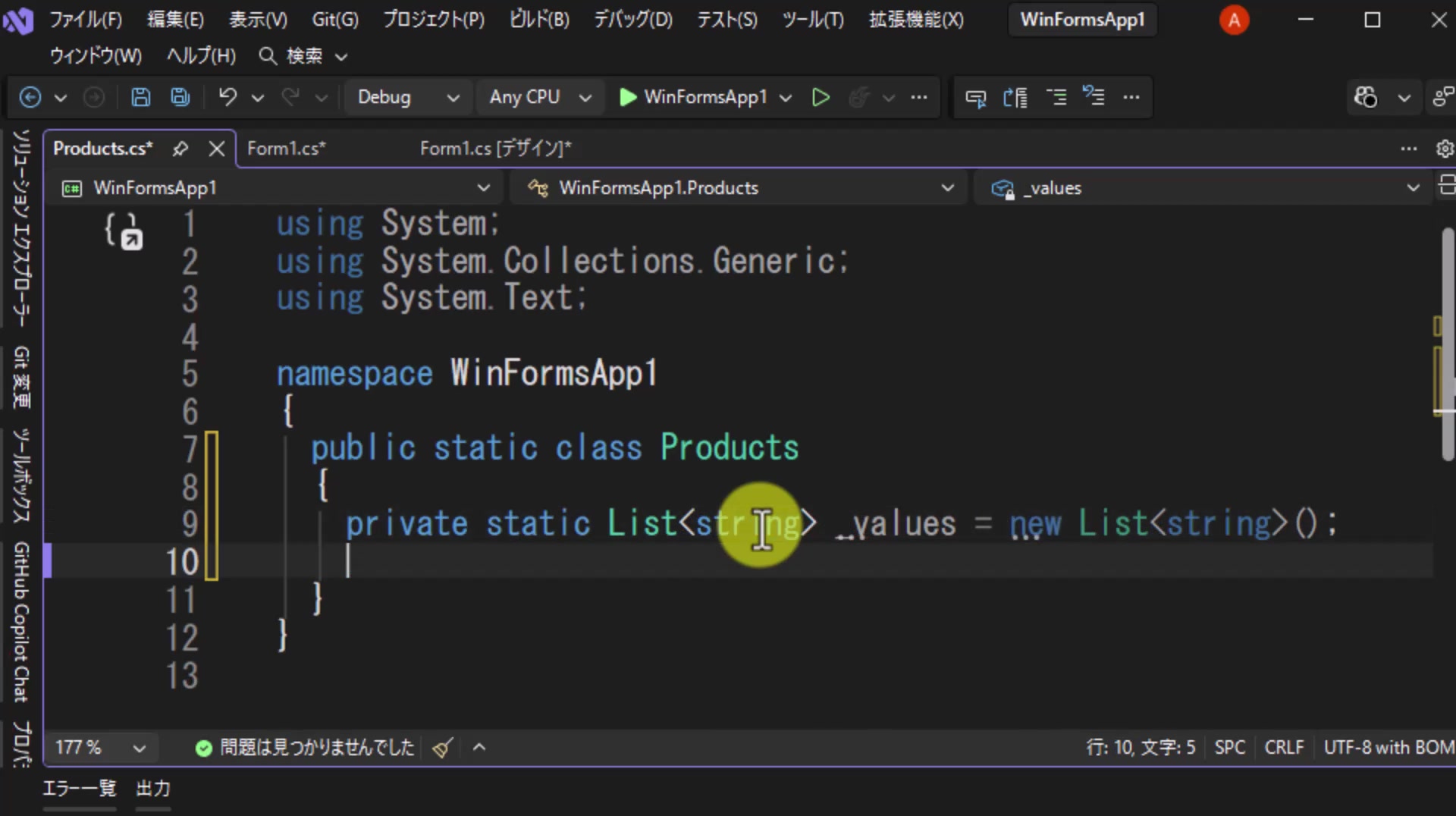The image size is (1456, 816).
Task: Click the CRLF line ending indicator
Action: (1284, 748)
